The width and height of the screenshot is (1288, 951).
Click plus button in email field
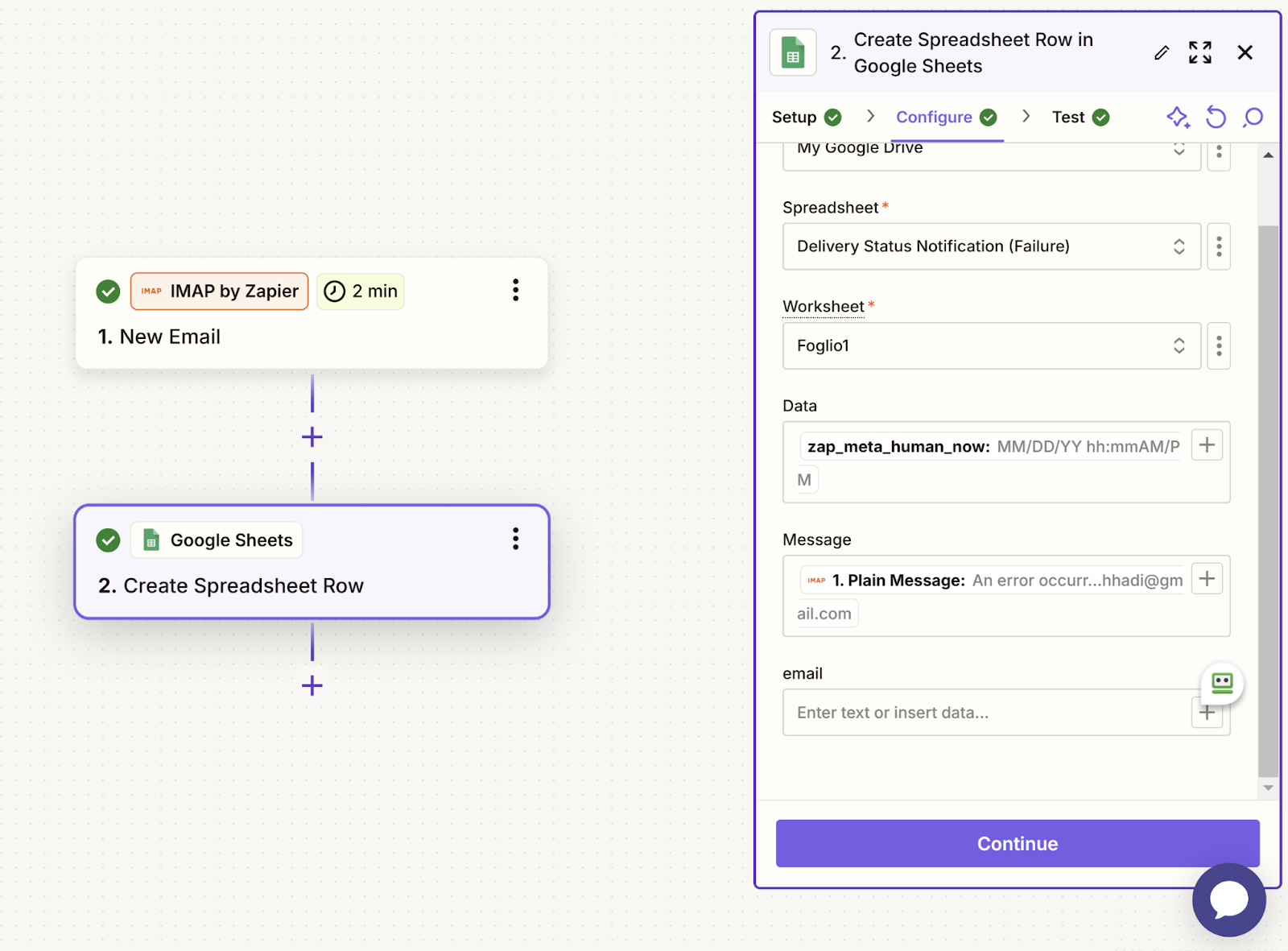tap(1207, 713)
